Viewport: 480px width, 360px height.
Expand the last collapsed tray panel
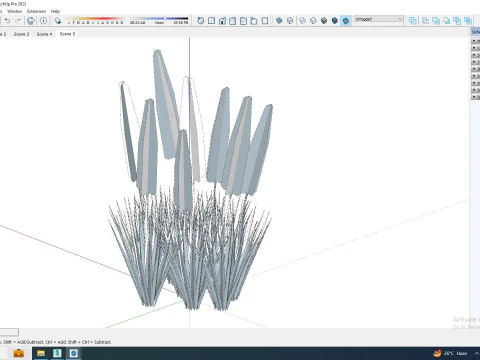(475, 97)
